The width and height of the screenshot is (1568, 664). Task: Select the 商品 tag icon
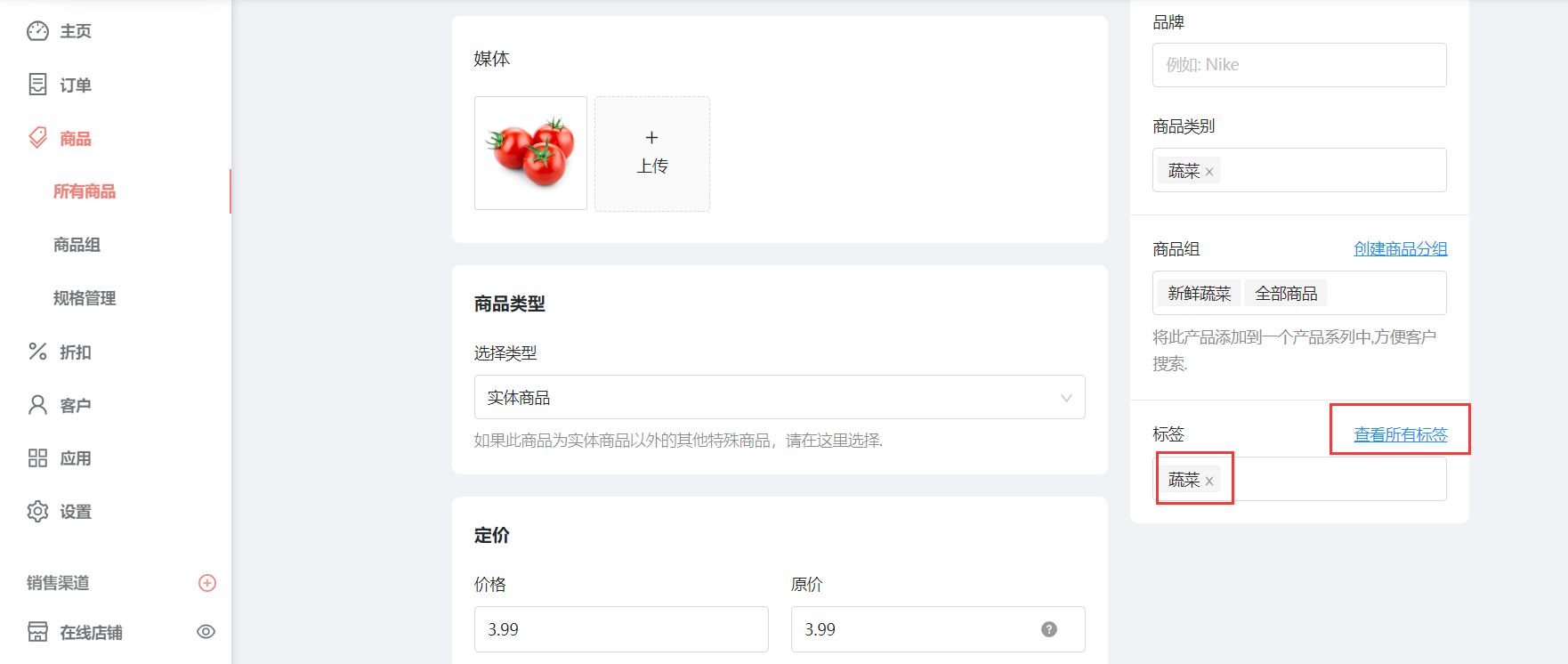click(x=37, y=138)
